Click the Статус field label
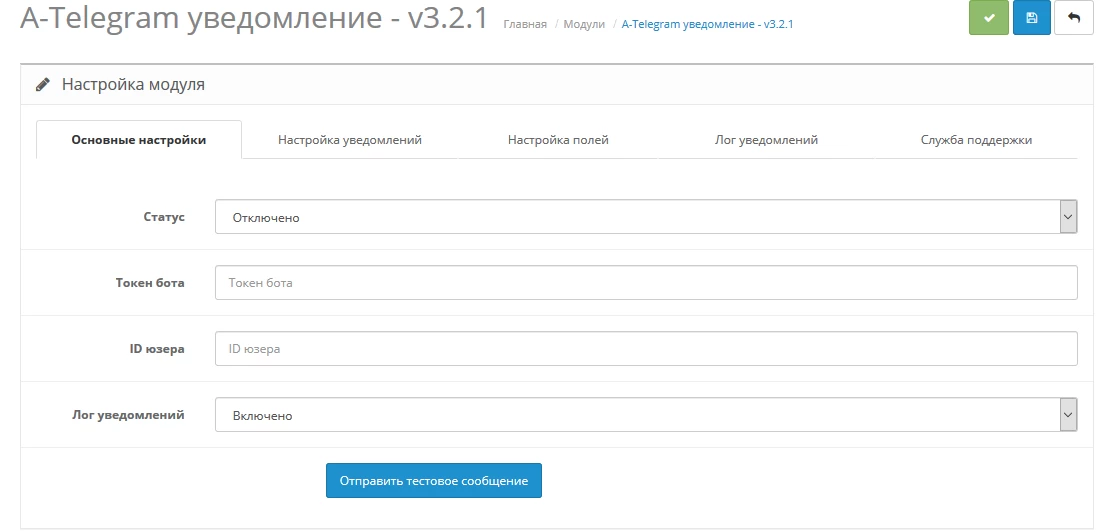1114x532 pixels. [163, 217]
